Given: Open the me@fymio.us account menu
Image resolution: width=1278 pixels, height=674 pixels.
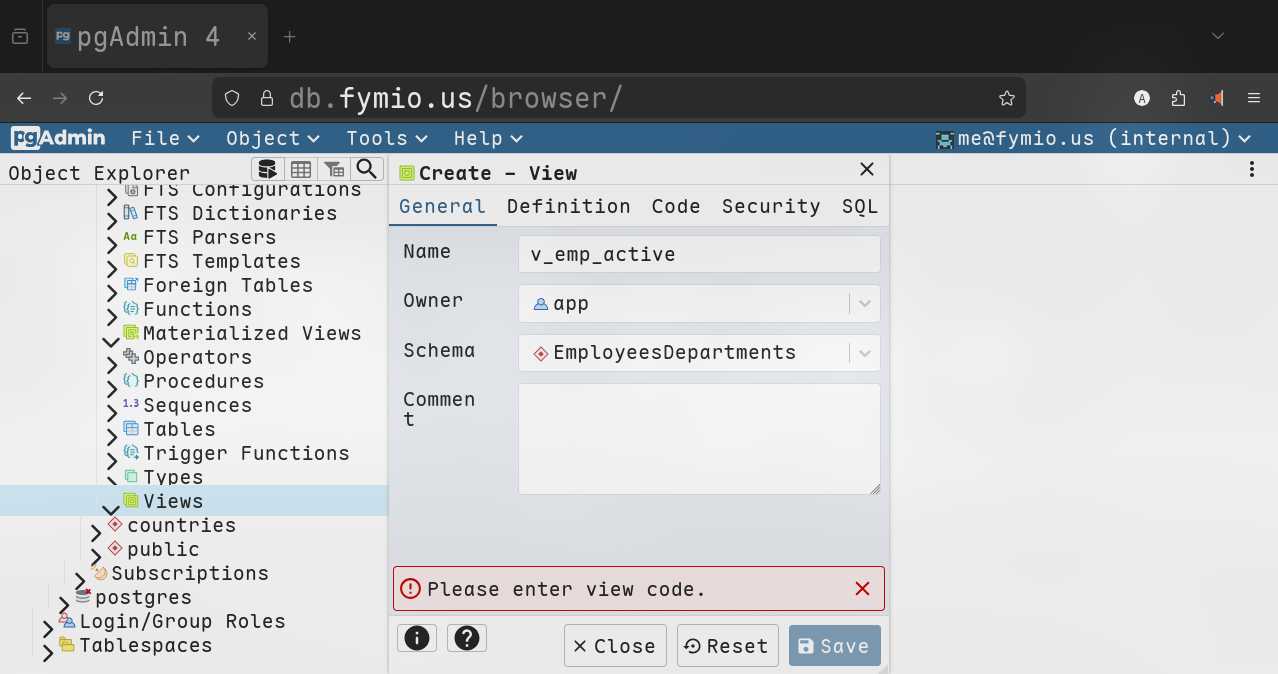Looking at the screenshot, I should click(1093, 139).
